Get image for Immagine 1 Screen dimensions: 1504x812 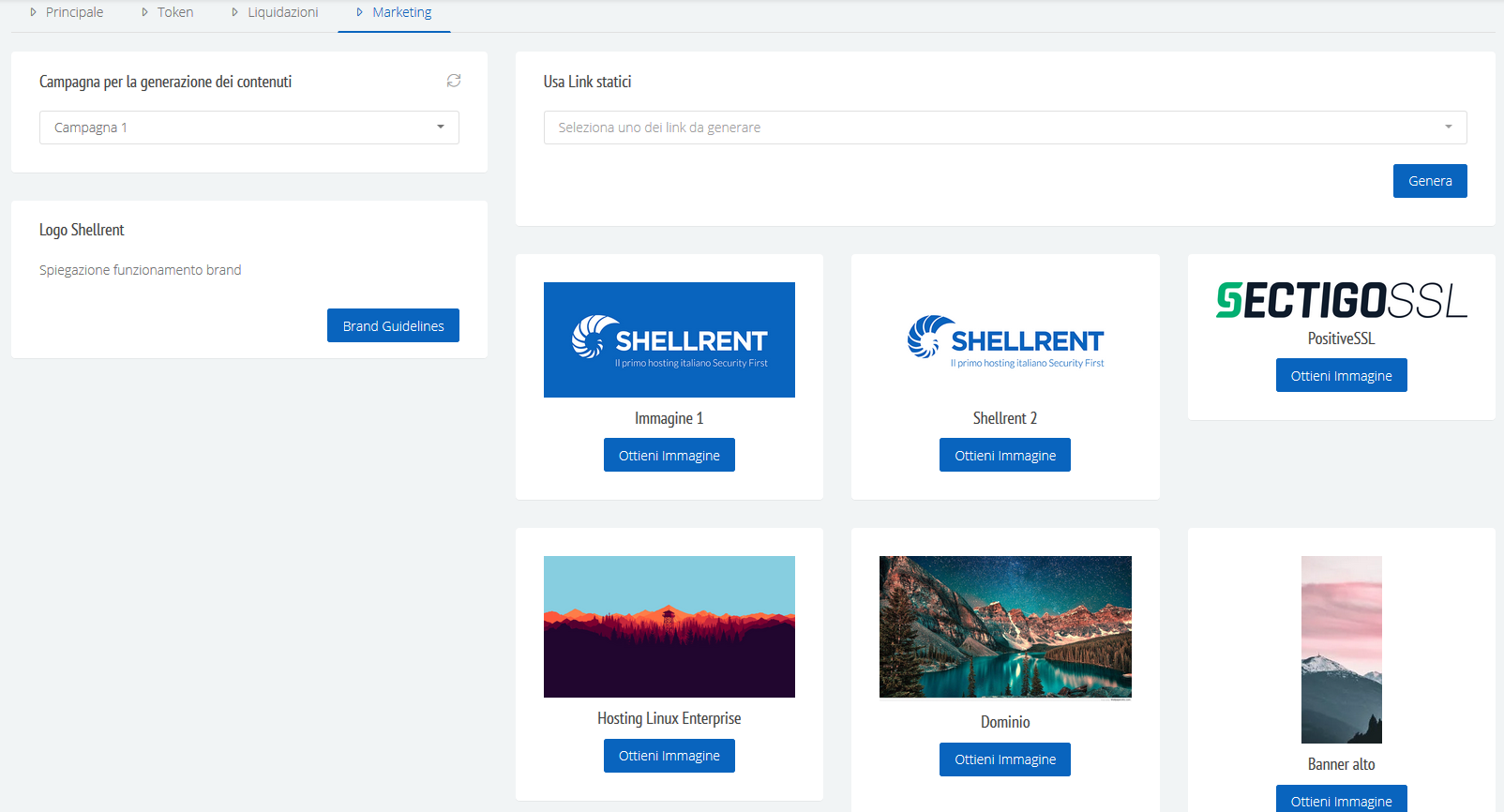669,455
